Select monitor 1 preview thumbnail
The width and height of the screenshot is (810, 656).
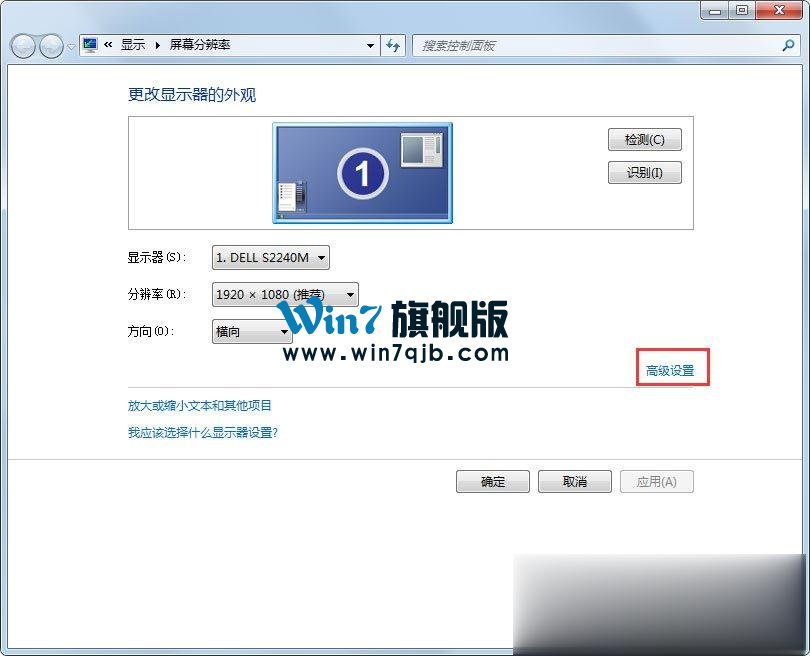362,173
